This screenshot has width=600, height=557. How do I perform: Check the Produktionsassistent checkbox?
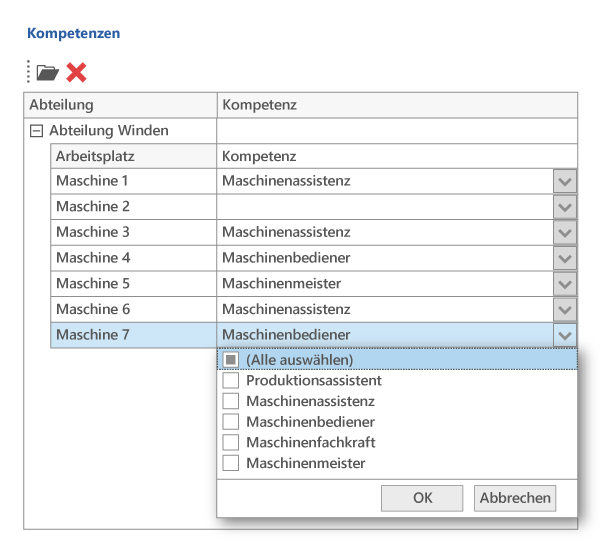[231, 380]
